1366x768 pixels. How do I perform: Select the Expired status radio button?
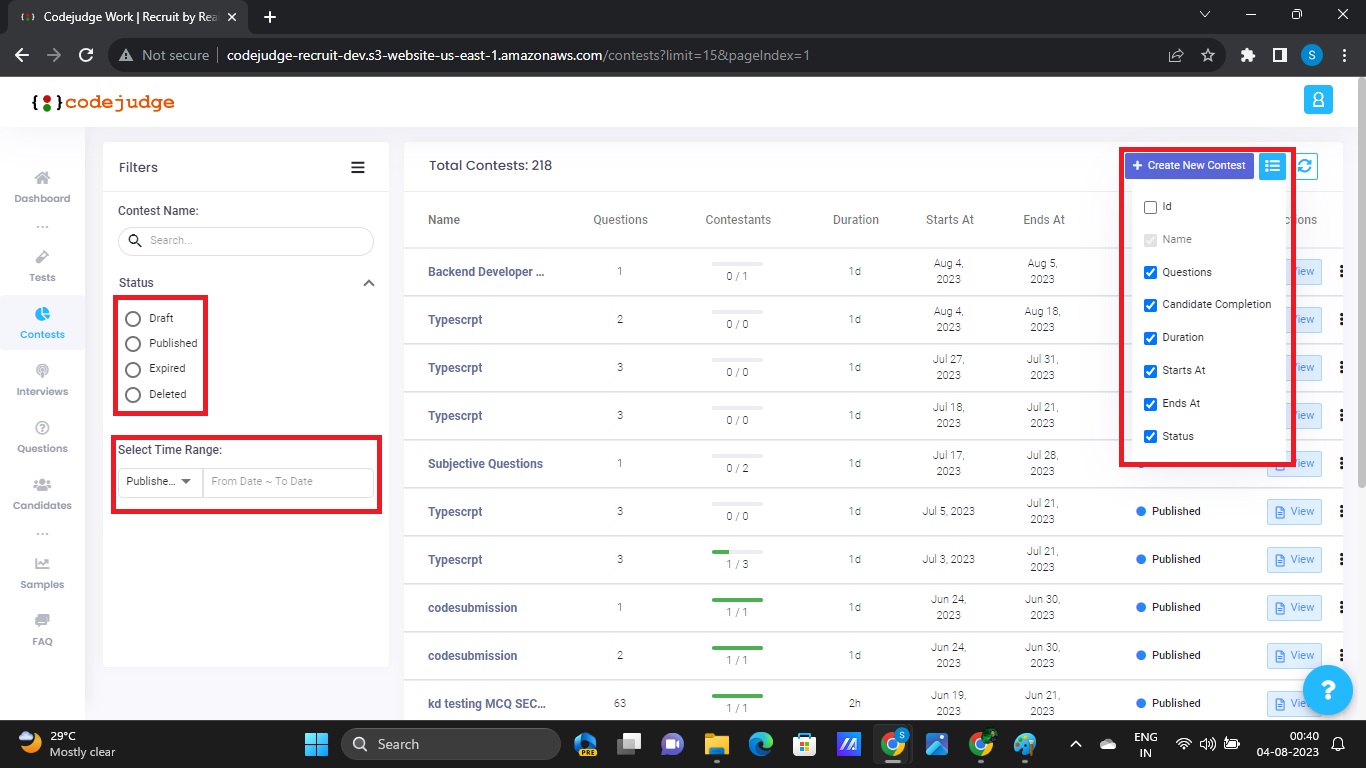pyautogui.click(x=133, y=369)
